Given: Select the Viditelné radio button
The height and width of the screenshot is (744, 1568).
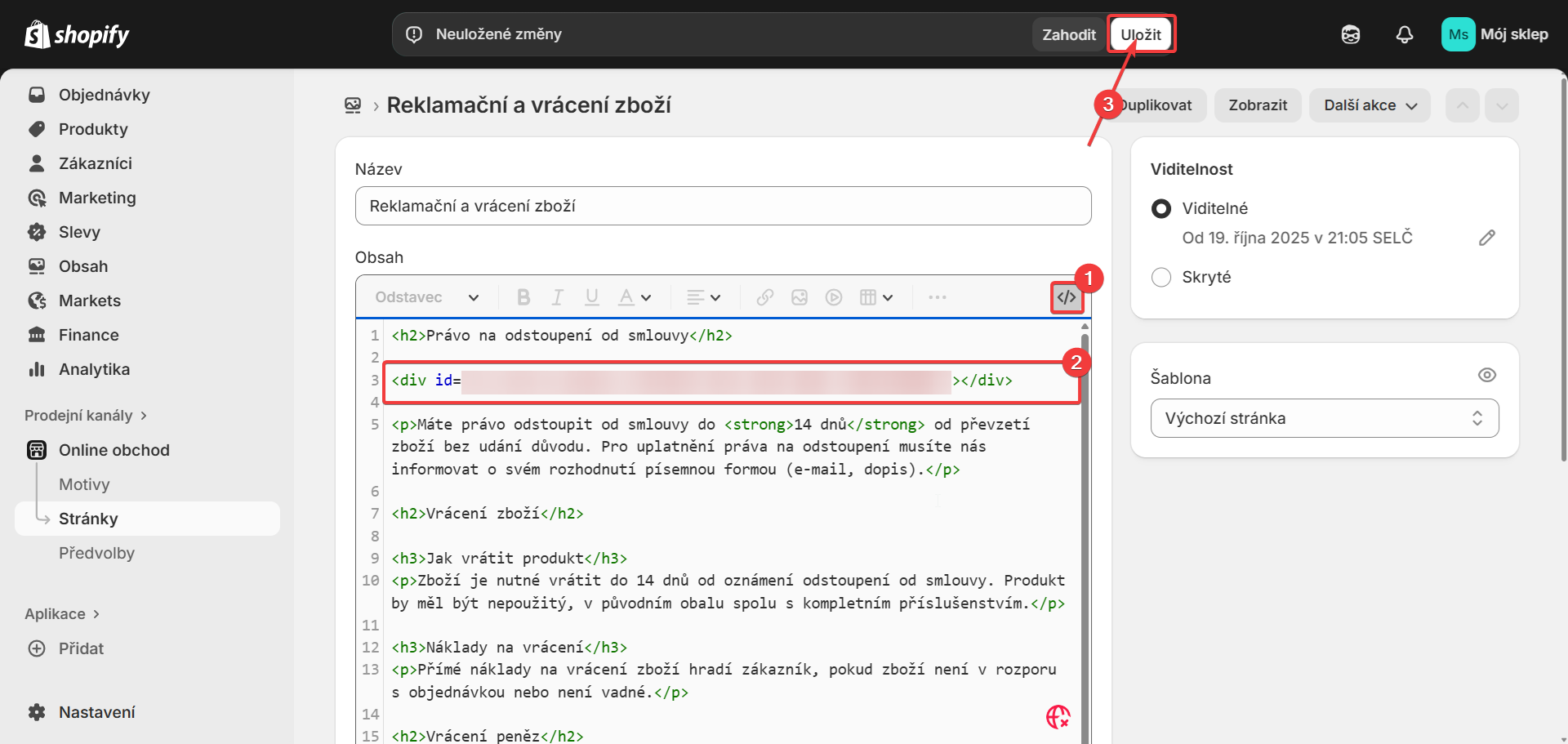Looking at the screenshot, I should pos(1160,208).
